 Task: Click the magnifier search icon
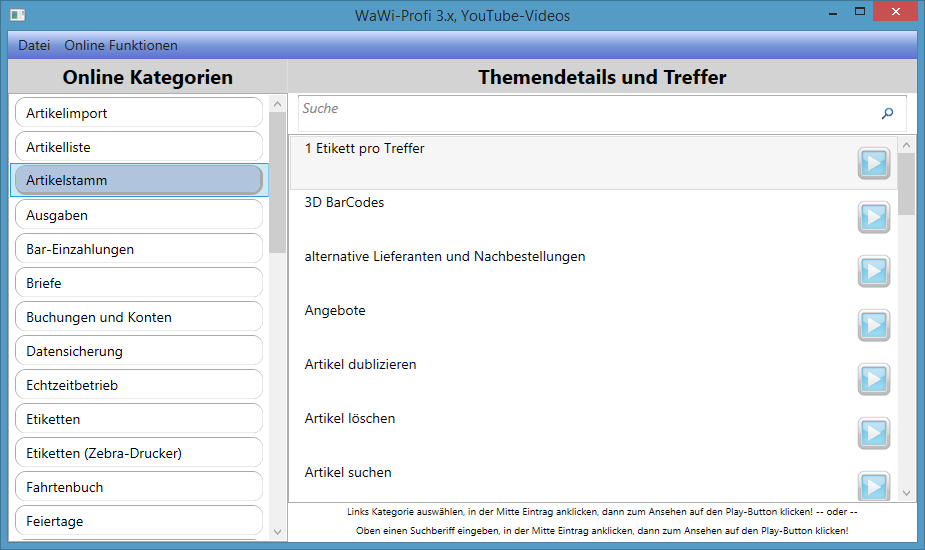(887, 113)
